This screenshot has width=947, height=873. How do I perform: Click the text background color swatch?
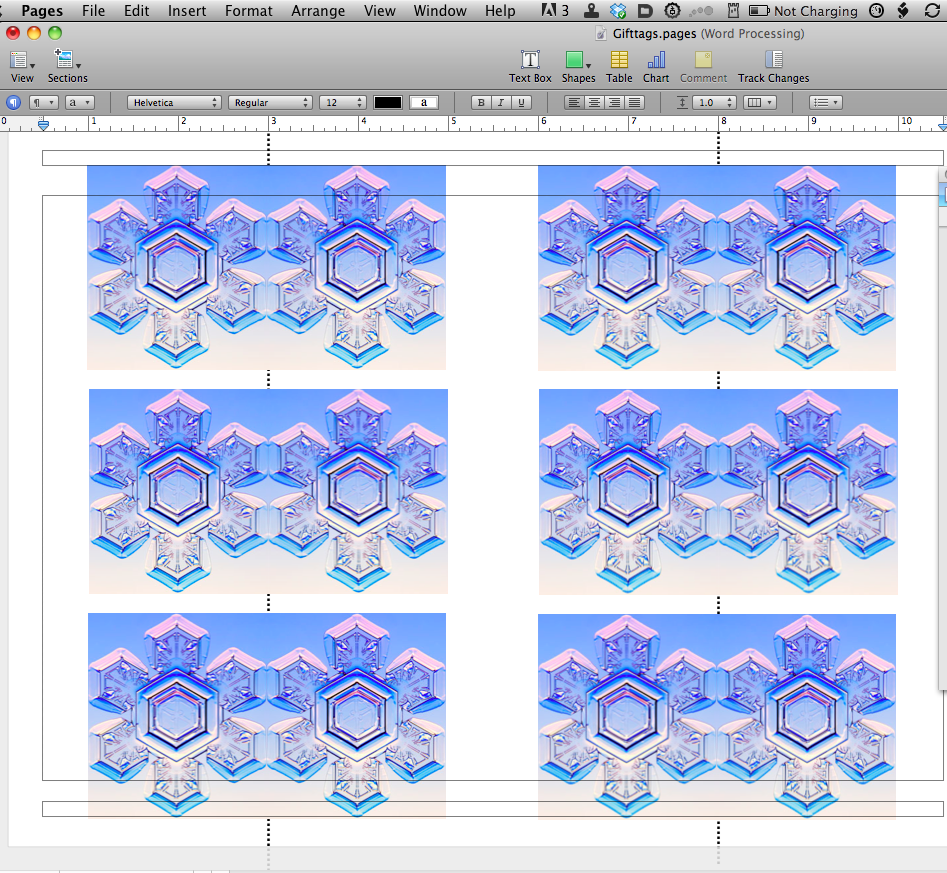click(x=423, y=103)
